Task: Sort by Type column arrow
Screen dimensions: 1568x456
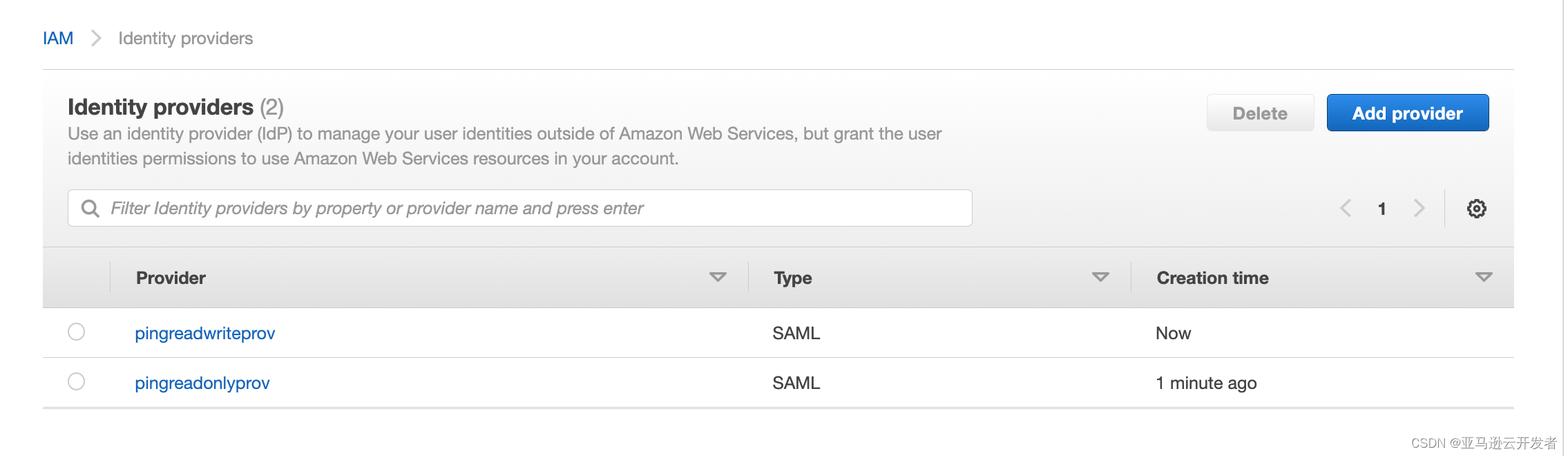Action: (x=1100, y=278)
